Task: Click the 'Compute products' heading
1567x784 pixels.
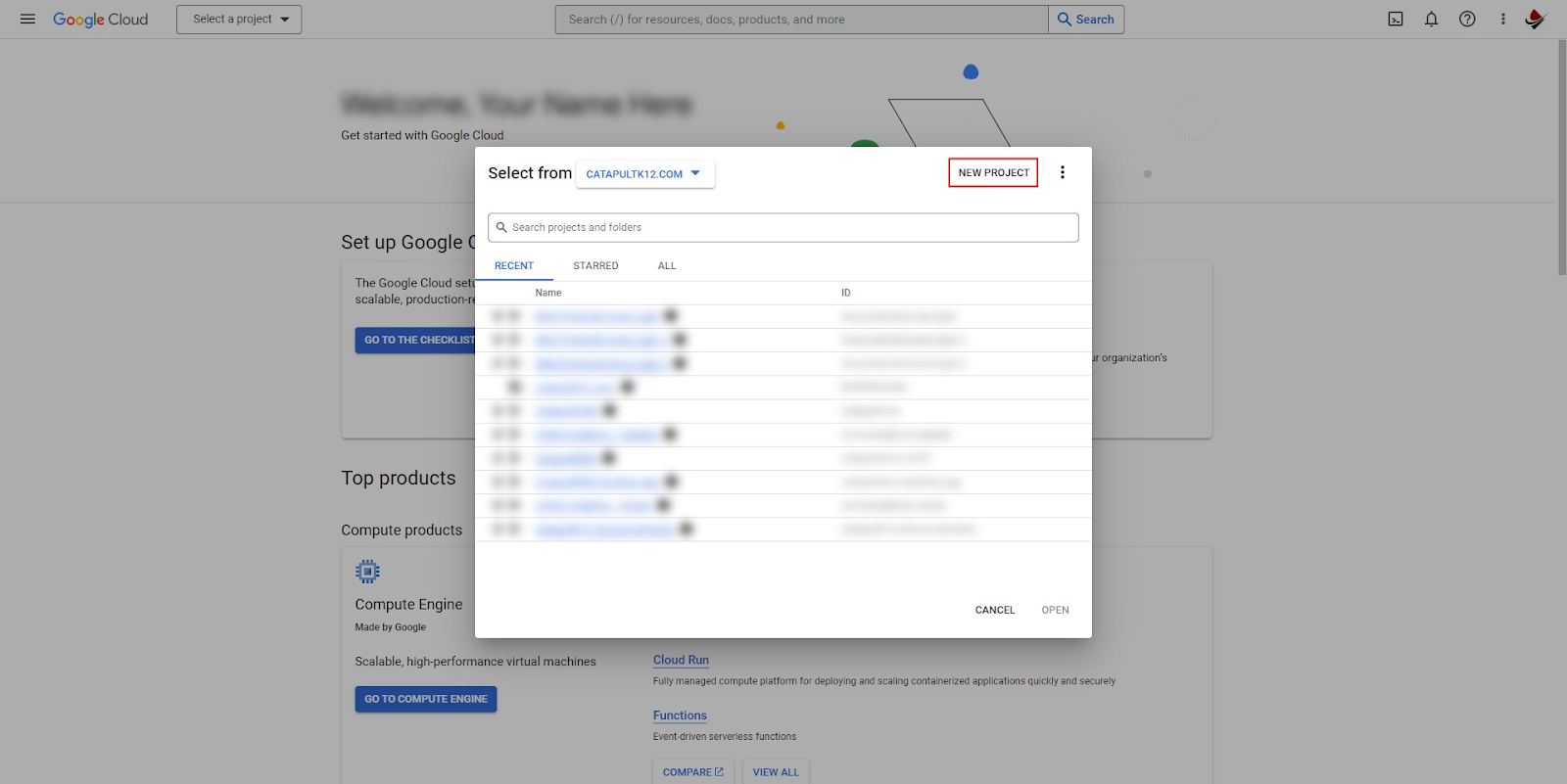Action: (x=402, y=530)
